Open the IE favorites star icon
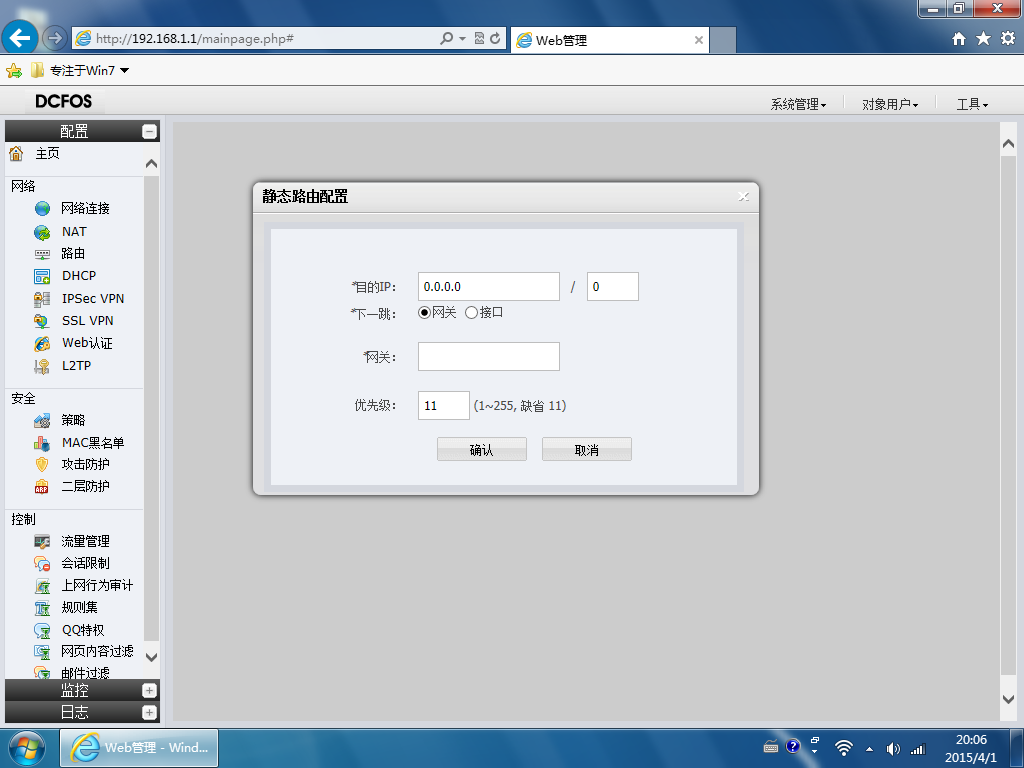The width and height of the screenshot is (1024, 768). tap(984, 39)
